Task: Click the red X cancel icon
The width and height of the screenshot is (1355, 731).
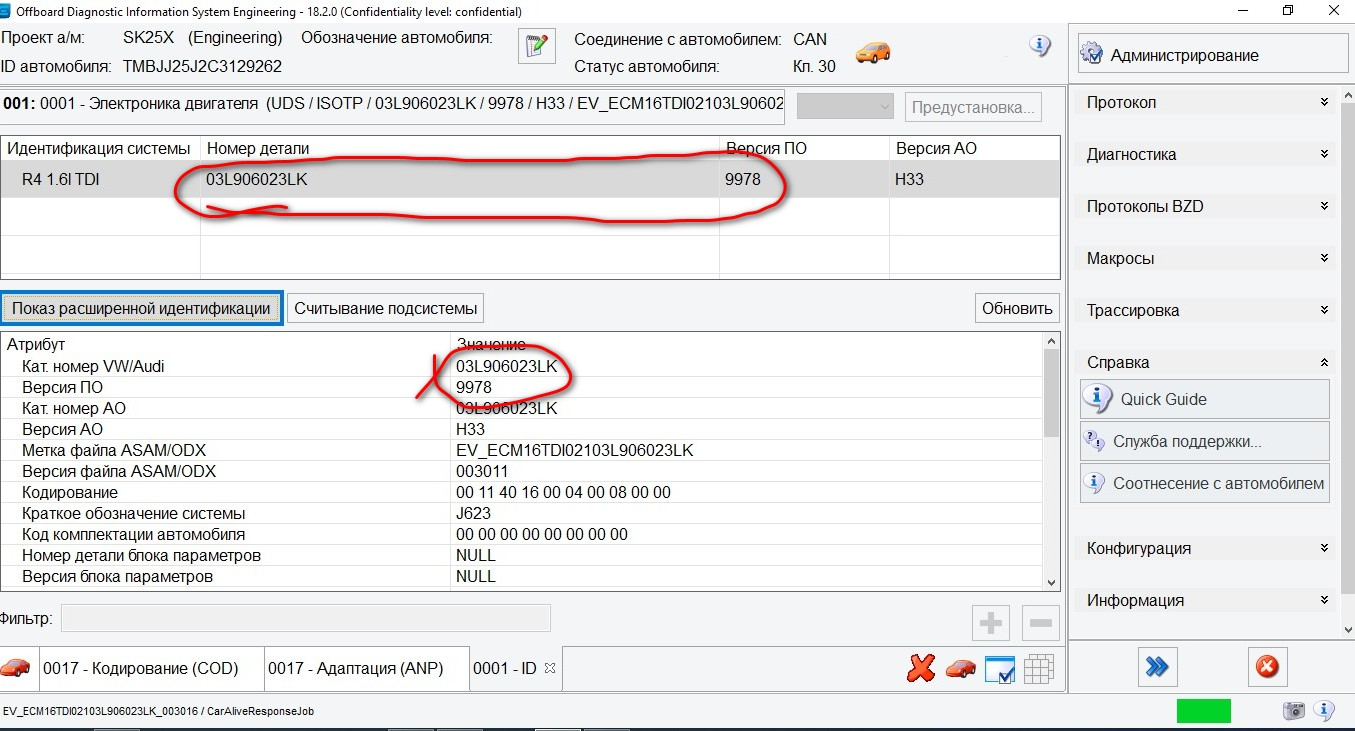Action: click(x=921, y=669)
